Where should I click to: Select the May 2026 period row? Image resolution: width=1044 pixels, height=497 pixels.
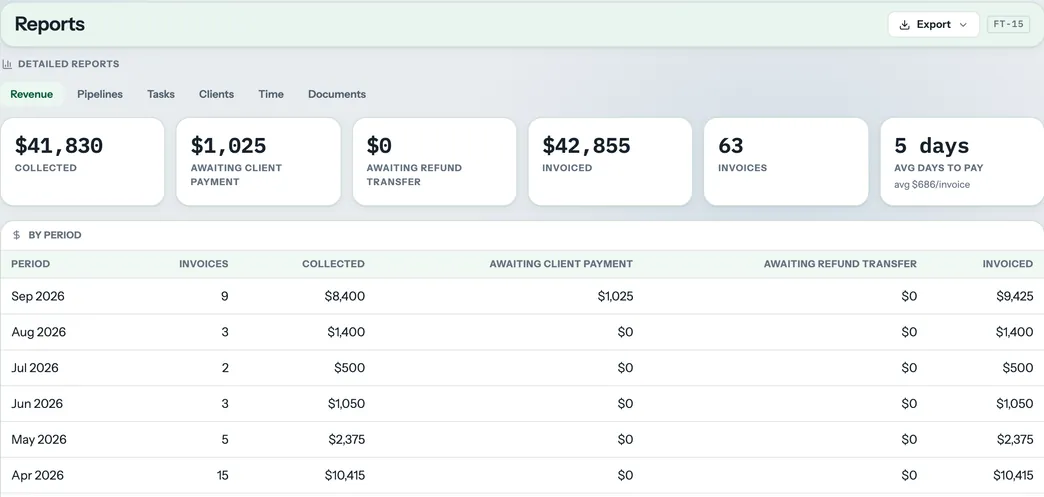coord(522,440)
